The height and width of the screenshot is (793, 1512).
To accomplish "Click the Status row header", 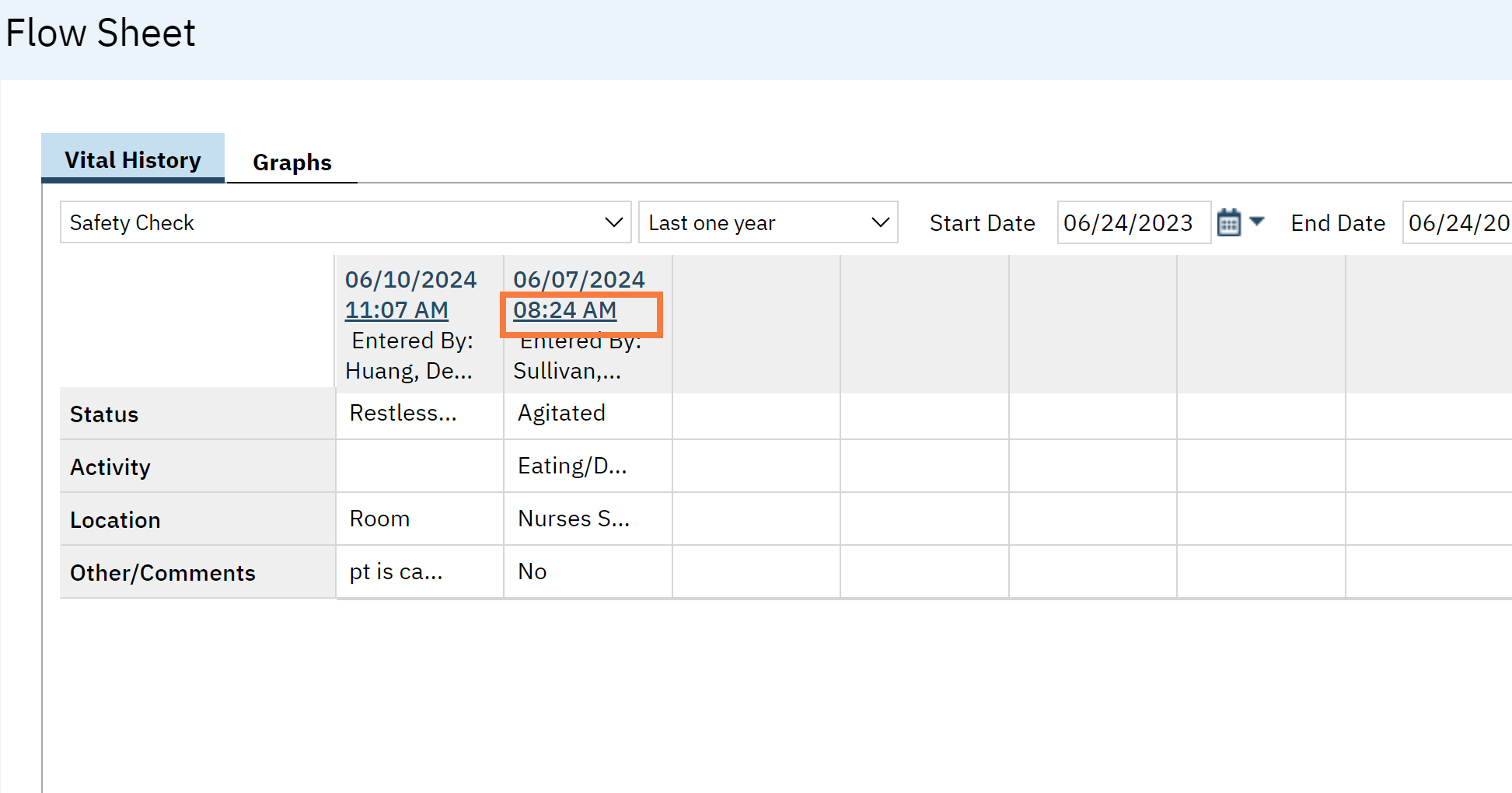I will 104,414.
